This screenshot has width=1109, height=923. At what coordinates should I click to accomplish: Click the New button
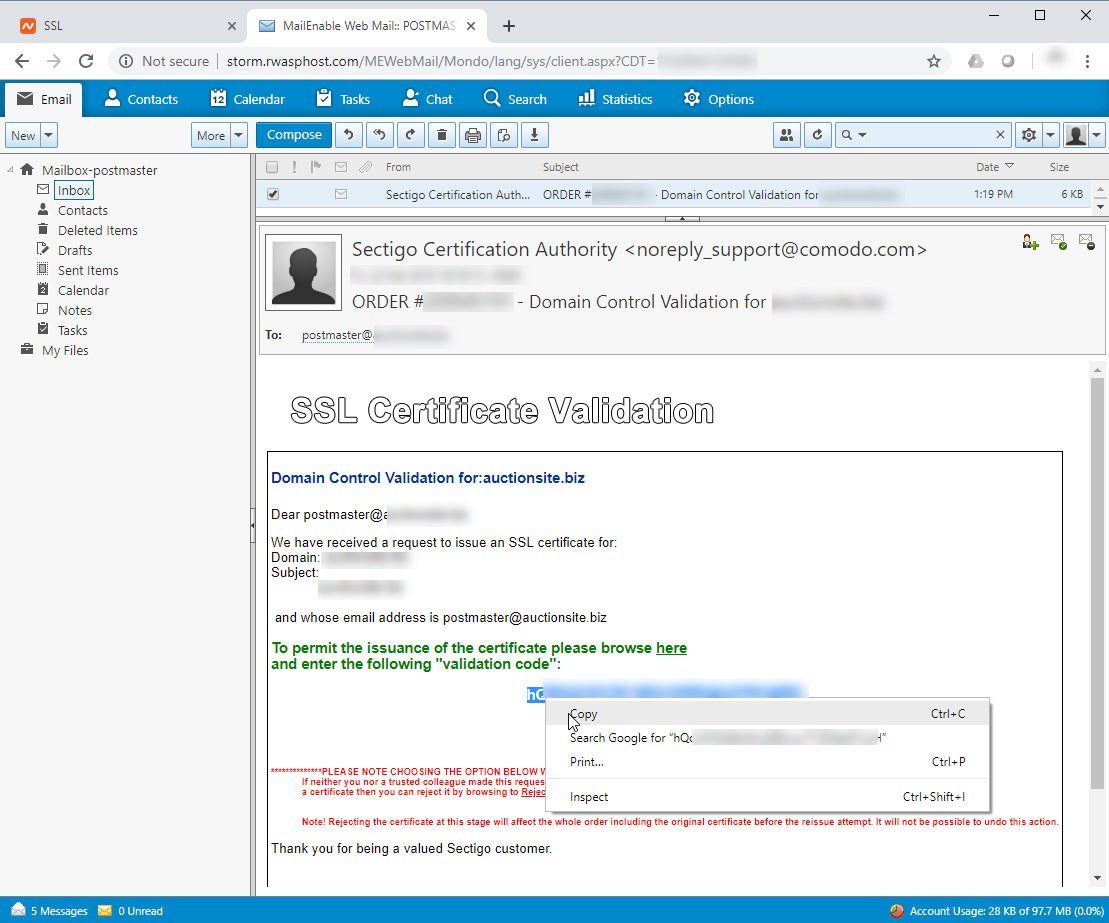pyautogui.click(x=23, y=135)
